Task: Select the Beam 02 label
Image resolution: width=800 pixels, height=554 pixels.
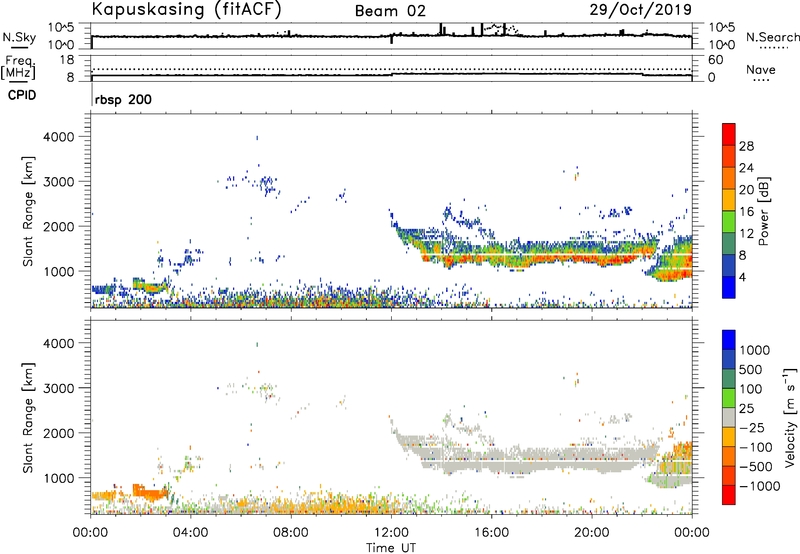Action: pyautogui.click(x=390, y=11)
